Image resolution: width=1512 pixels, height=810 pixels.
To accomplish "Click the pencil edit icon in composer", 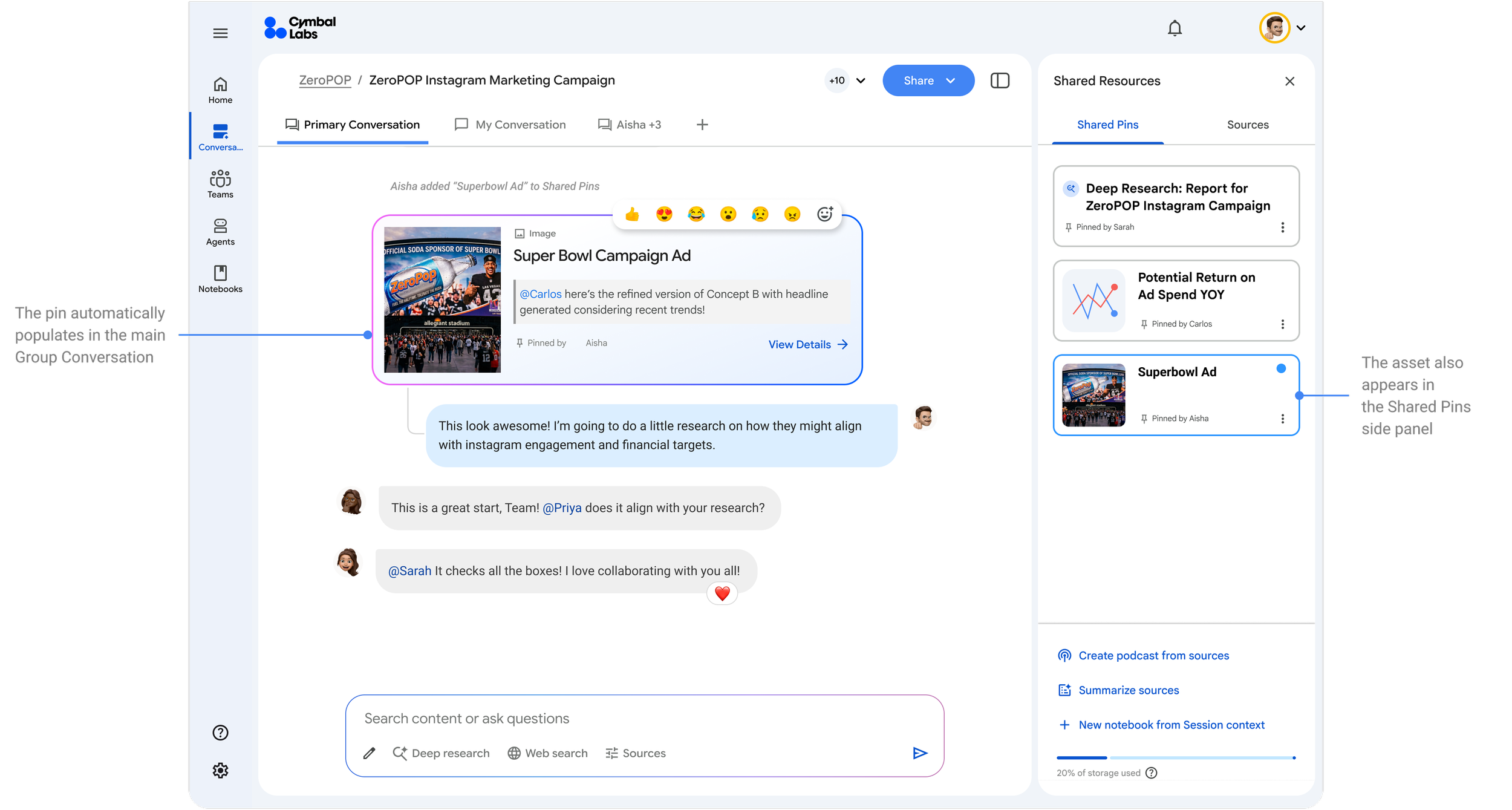I will tap(370, 754).
